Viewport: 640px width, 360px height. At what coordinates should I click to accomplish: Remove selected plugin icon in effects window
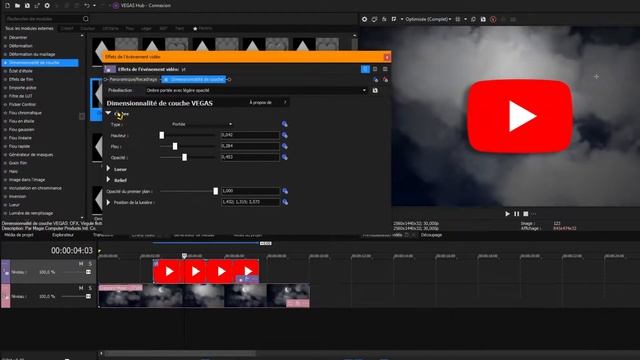(x=385, y=80)
